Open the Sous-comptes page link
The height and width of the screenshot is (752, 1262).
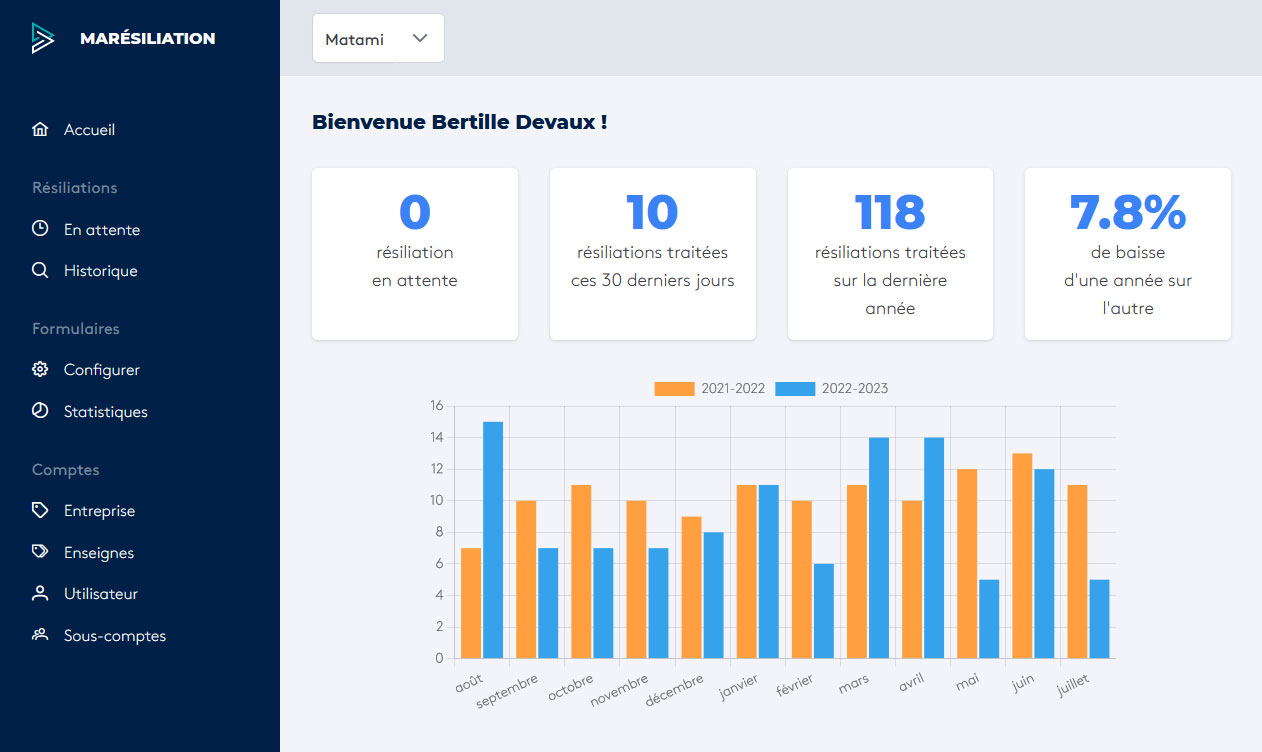click(x=114, y=636)
